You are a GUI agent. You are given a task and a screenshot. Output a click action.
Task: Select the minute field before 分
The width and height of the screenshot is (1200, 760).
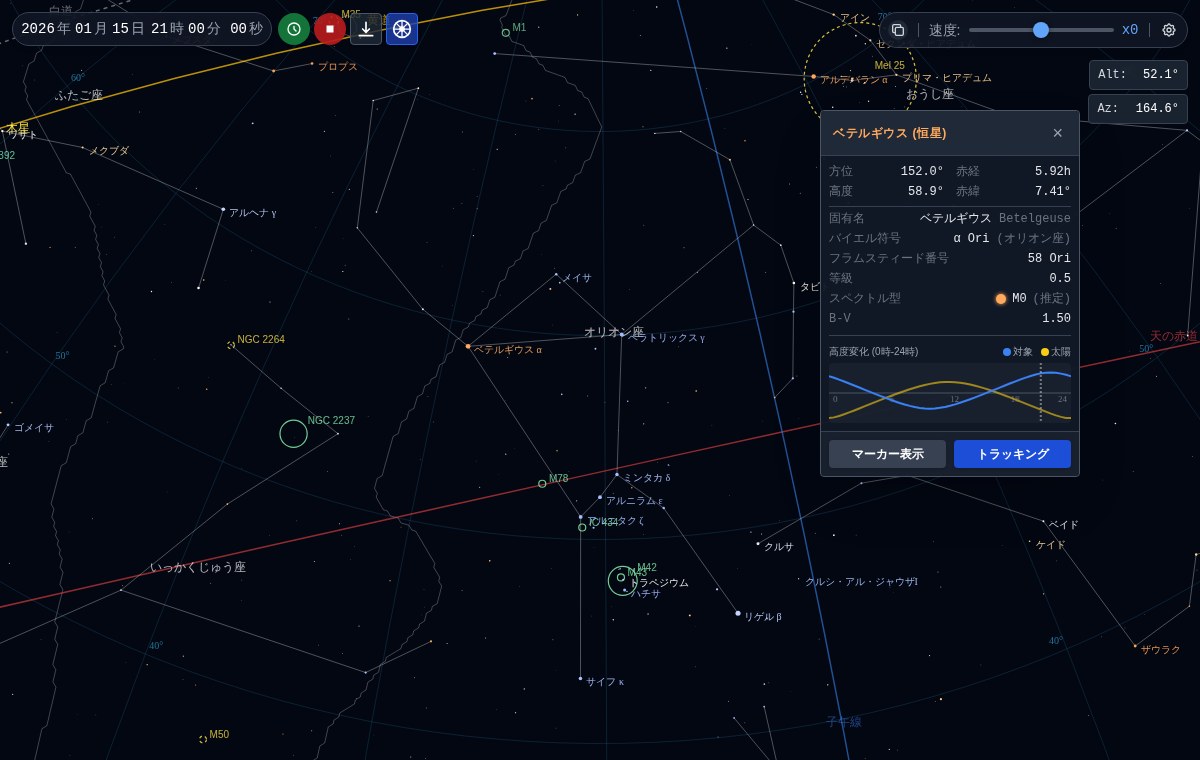click(x=196, y=29)
